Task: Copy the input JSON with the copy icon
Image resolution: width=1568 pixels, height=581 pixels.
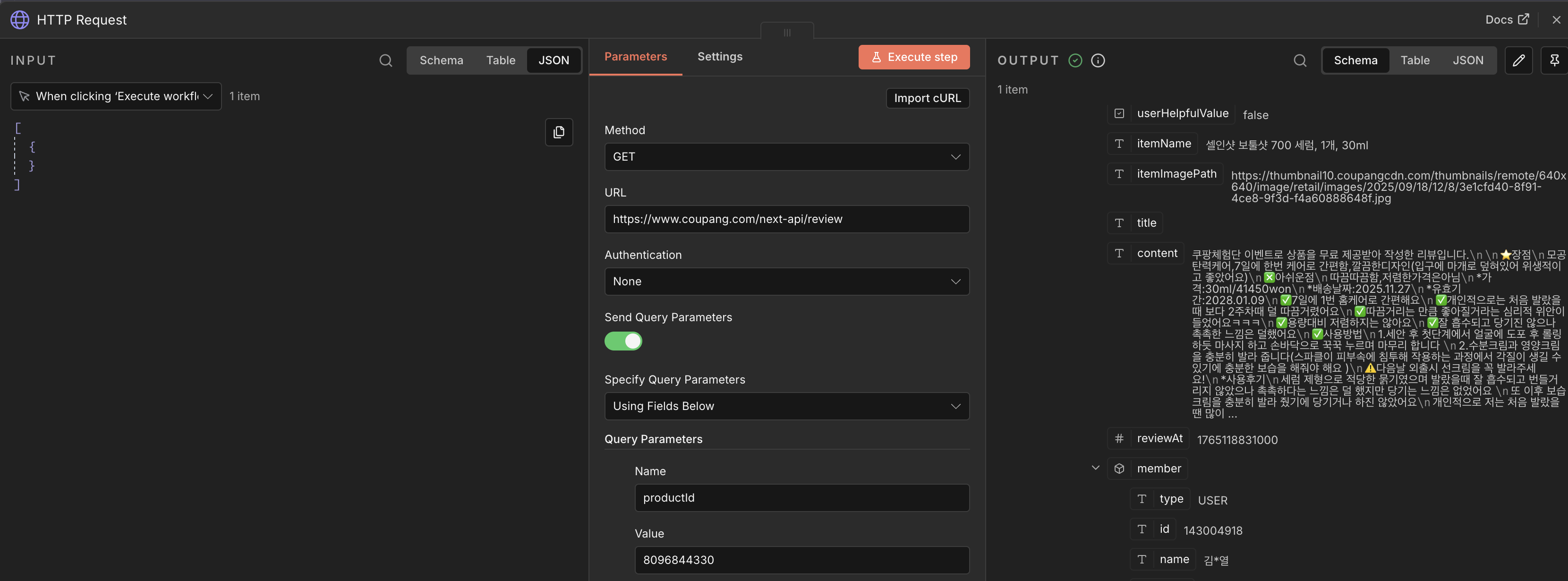Action: pyautogui.click(x=559, y=132)
